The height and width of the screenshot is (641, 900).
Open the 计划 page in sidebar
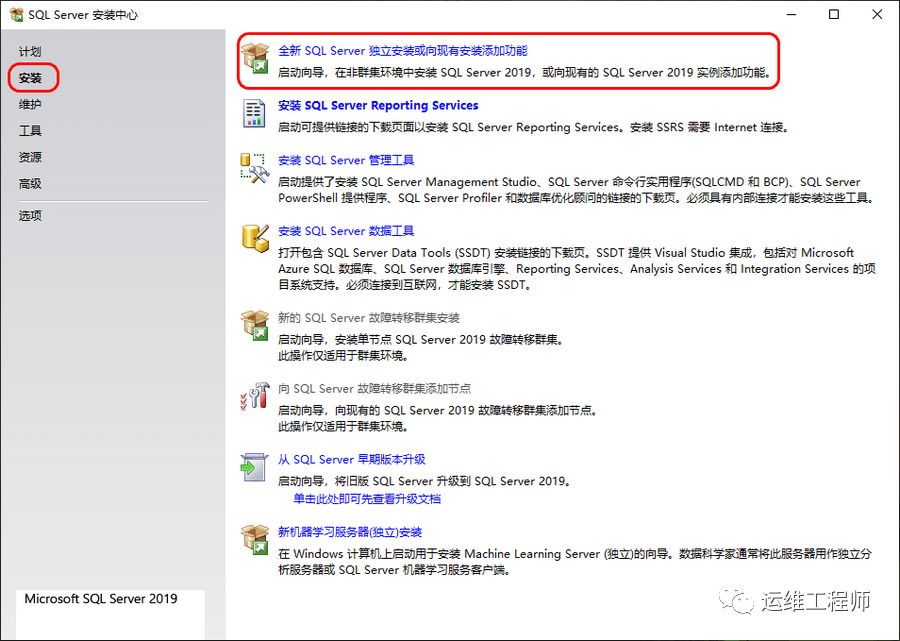click(x=30, y=52)
